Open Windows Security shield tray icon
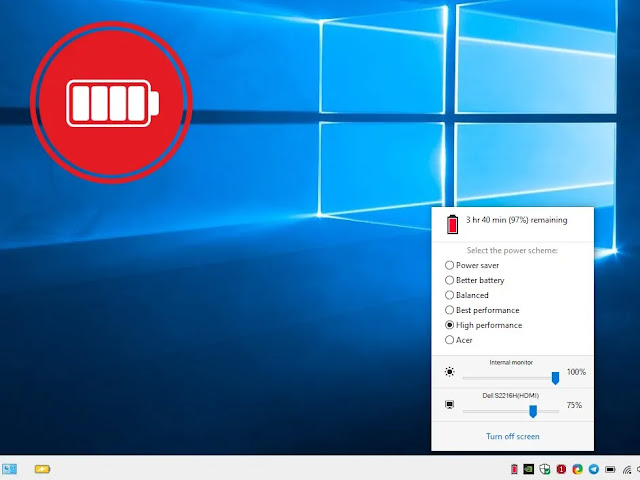The height and width of the screenshot is (480, 640). click(x=545, y=469)
